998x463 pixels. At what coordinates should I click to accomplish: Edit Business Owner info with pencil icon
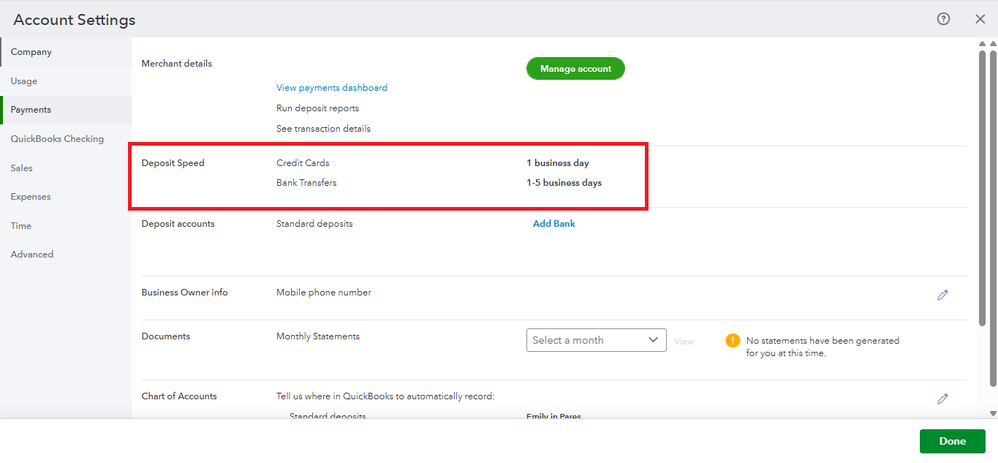tap(943, 295)
